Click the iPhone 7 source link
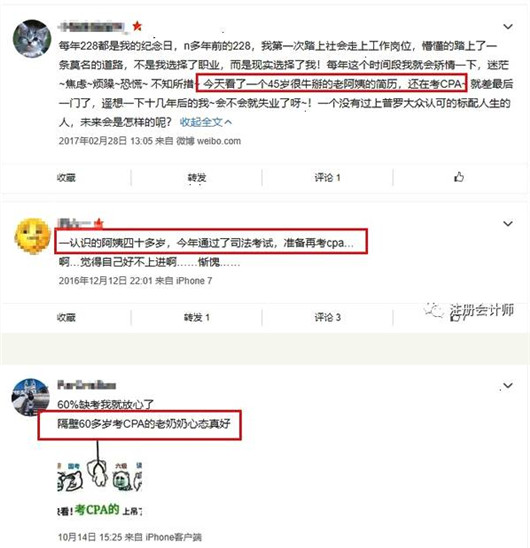The width and height of the screenshot is (530, 548). click(x=194, y=281)
